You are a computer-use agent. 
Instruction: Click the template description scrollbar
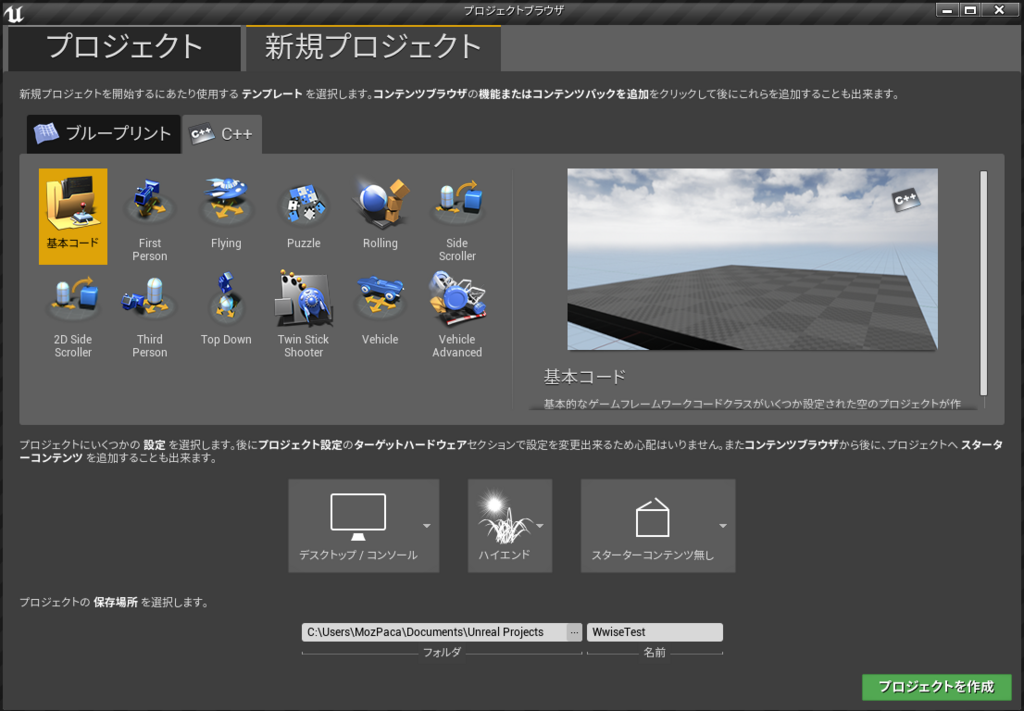[984, 283]
